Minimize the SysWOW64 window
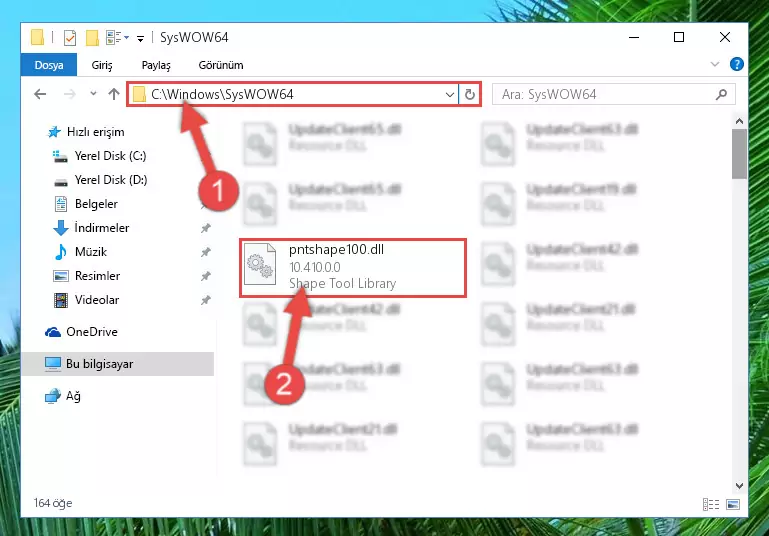Screen dimensions: 769x536 [x=634, y=37]
